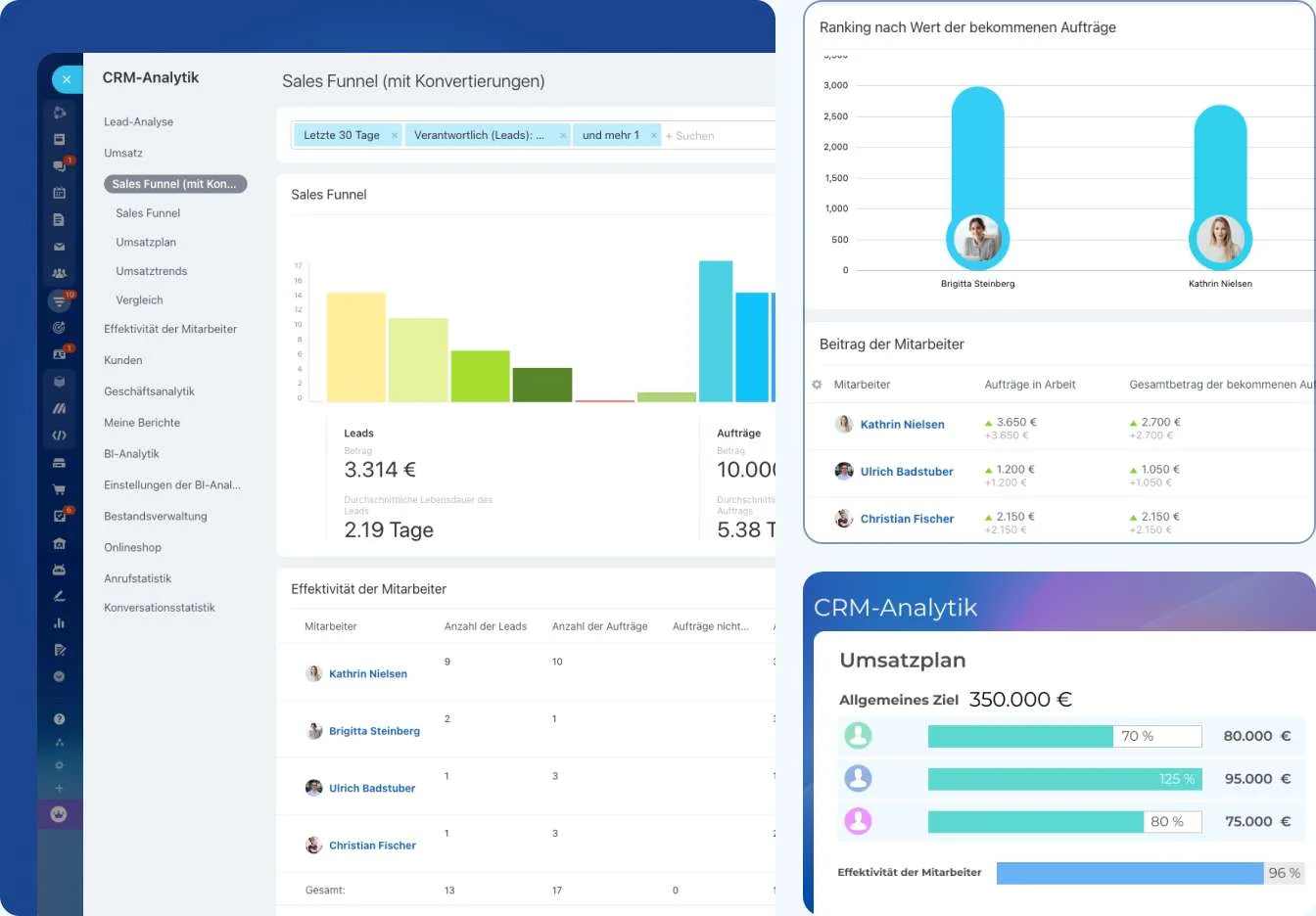This screenshot has width=1316, height=916.
Task: Expand the chevron-down icon in sidebar
Action: [x=59, y=676]
